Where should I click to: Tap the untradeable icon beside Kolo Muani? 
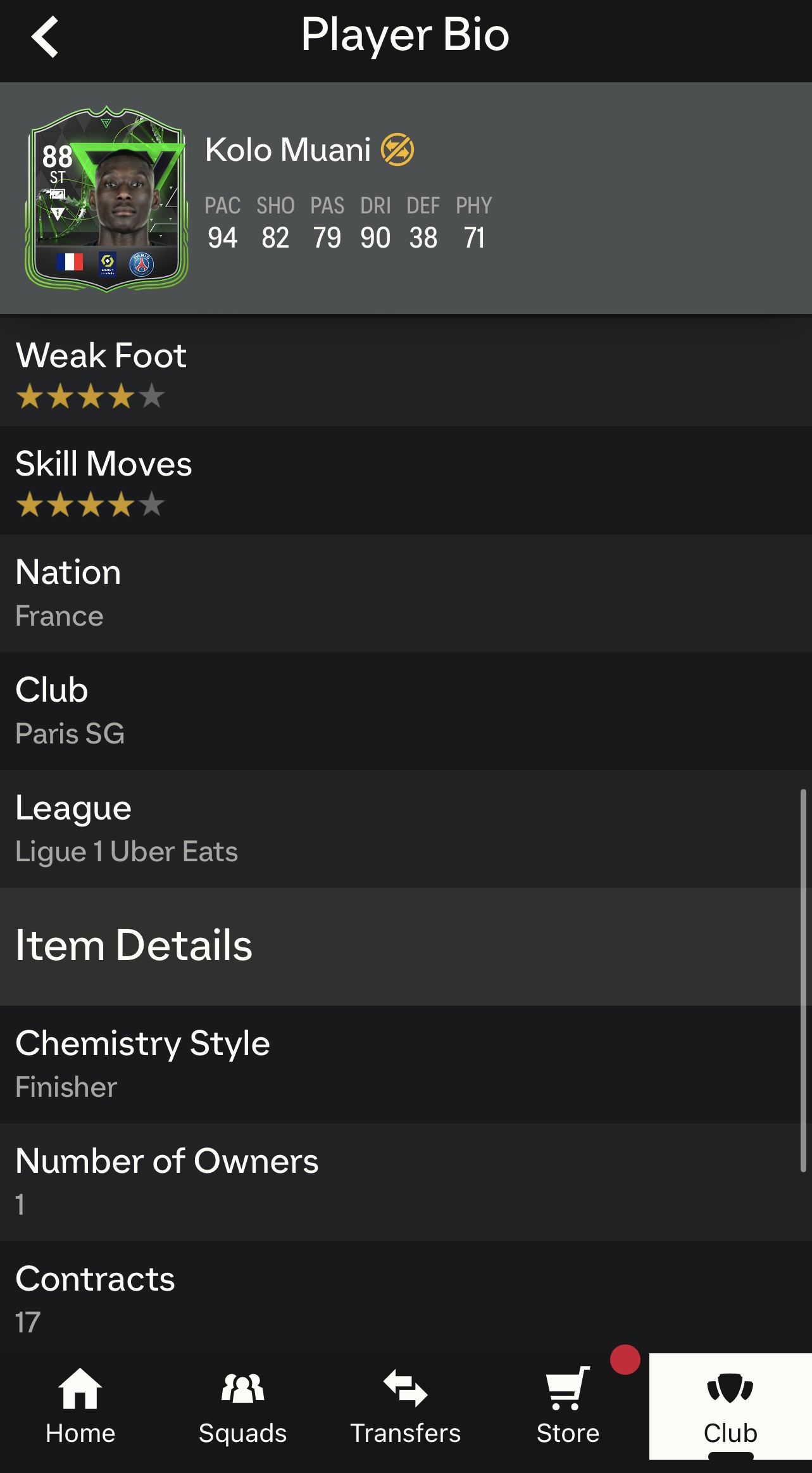click(x=397, y=150)
